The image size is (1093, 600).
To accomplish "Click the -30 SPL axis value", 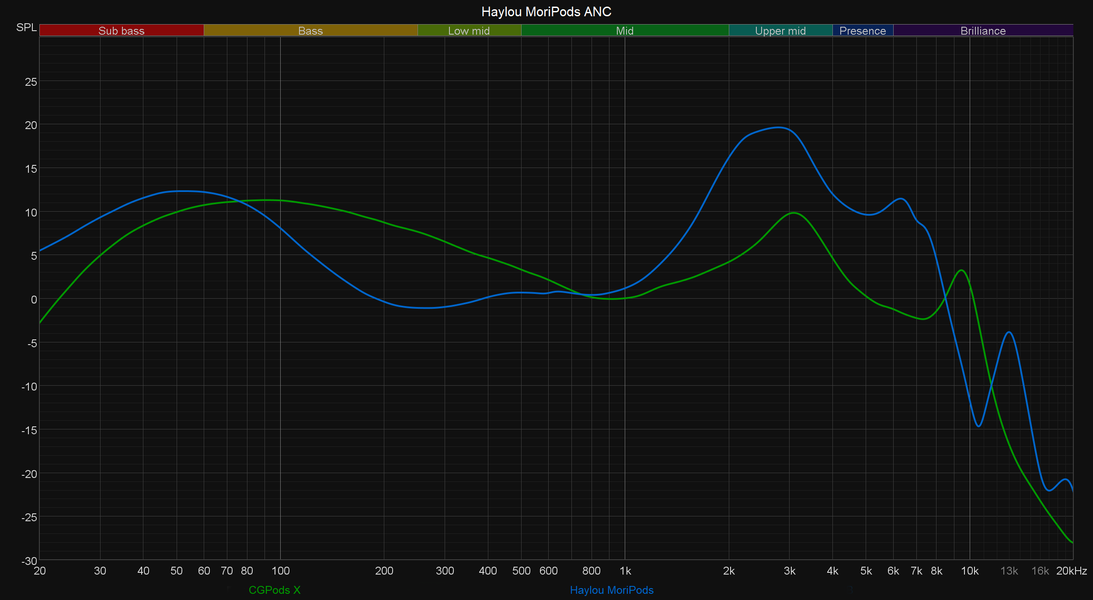I will [29, 561].
